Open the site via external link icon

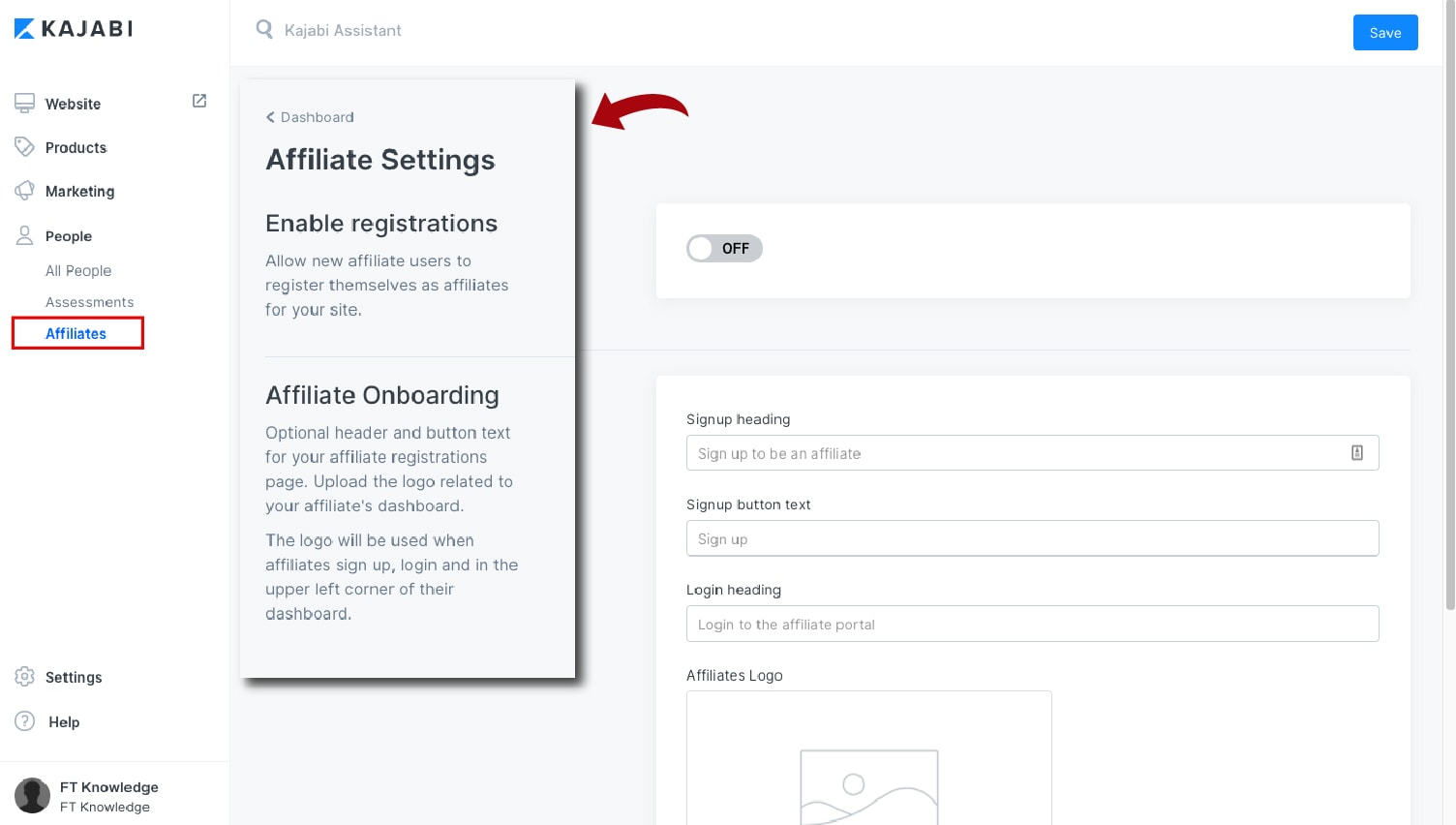tap(199, 101)
